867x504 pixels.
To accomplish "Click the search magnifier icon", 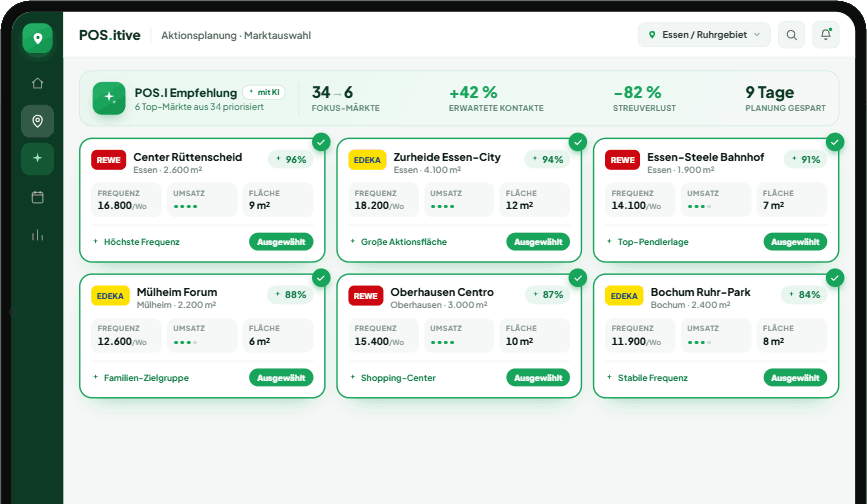I will click(x=791, y=35).
